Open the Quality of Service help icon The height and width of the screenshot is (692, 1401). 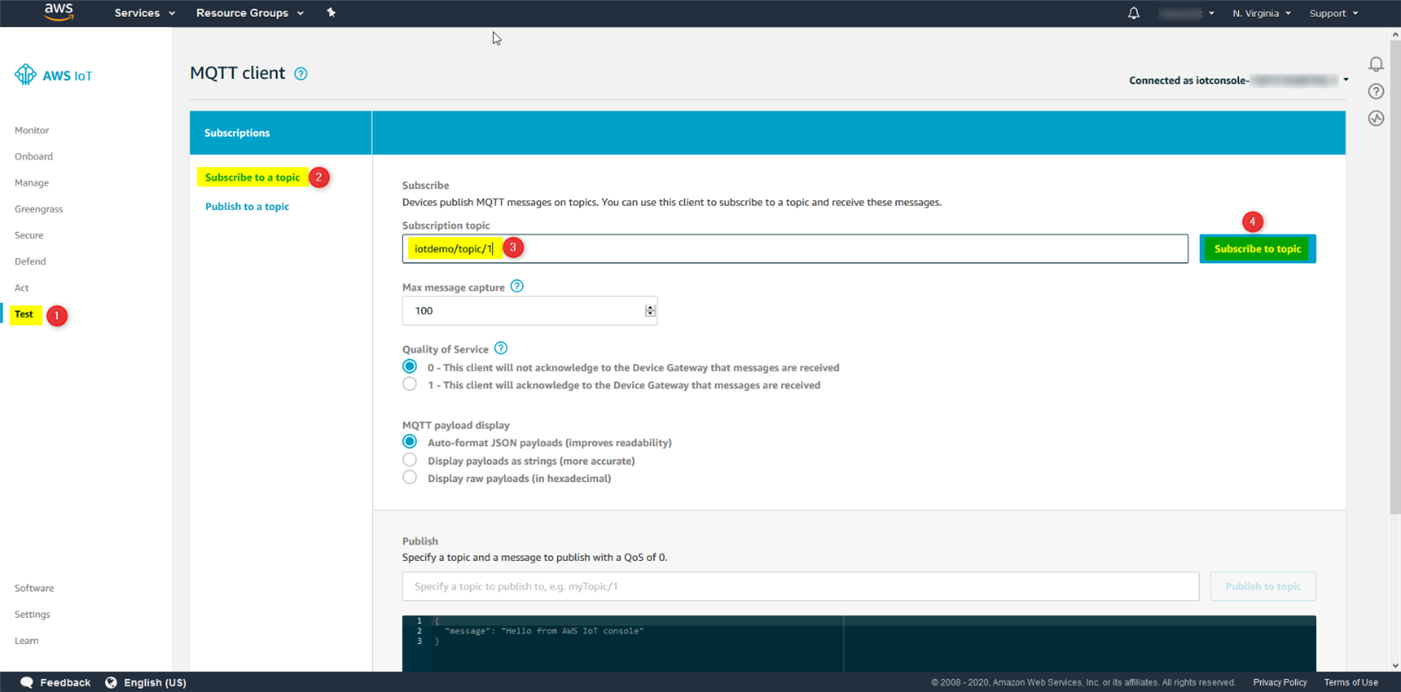pyautogui.click(x=501, y=348)
